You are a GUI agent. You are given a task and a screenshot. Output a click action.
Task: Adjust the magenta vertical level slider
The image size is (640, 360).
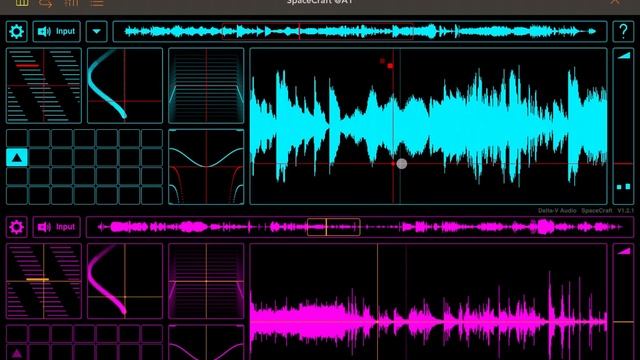click(623, 302)
